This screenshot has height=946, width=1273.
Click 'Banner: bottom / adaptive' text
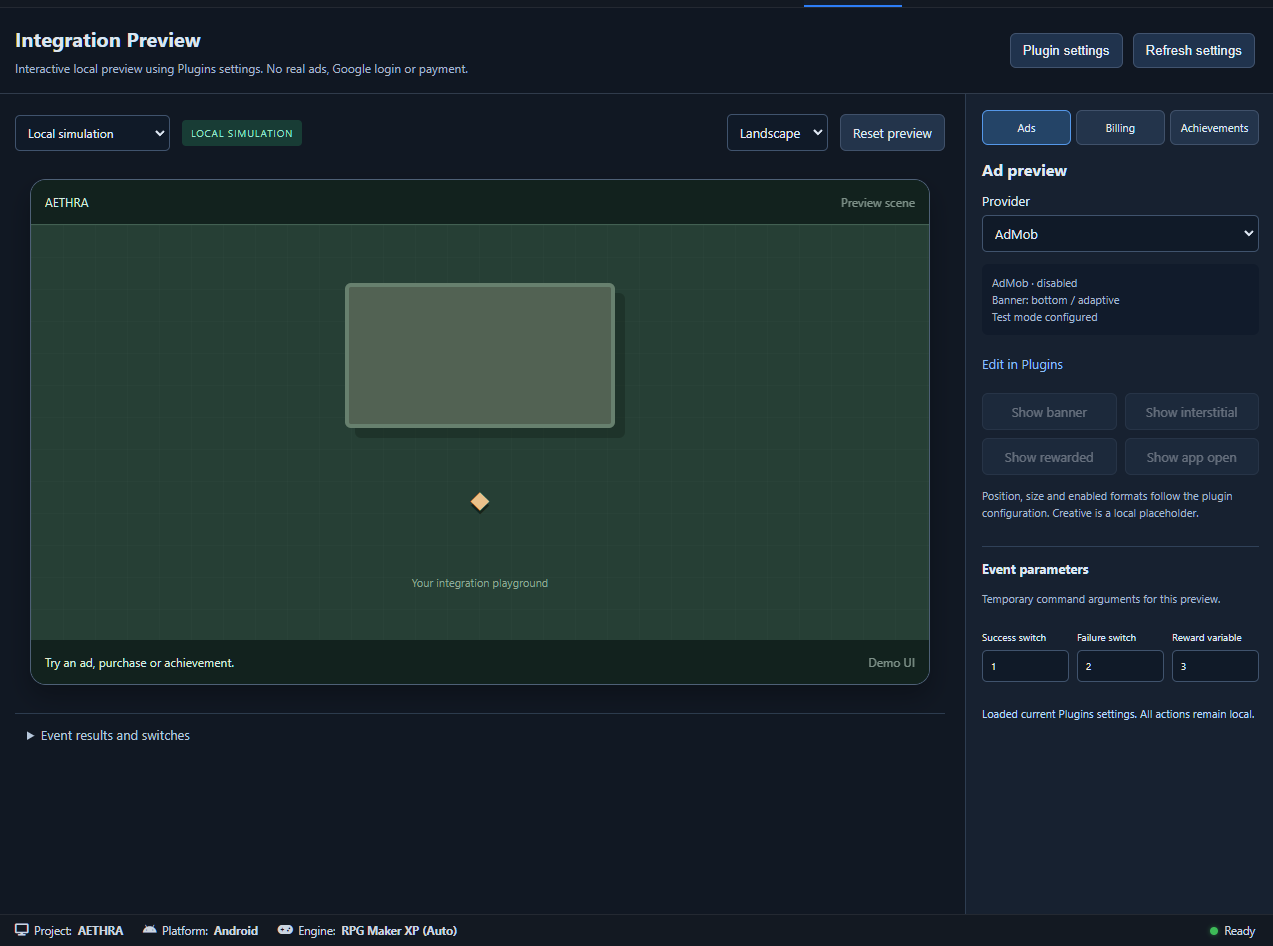point(1055,300)
